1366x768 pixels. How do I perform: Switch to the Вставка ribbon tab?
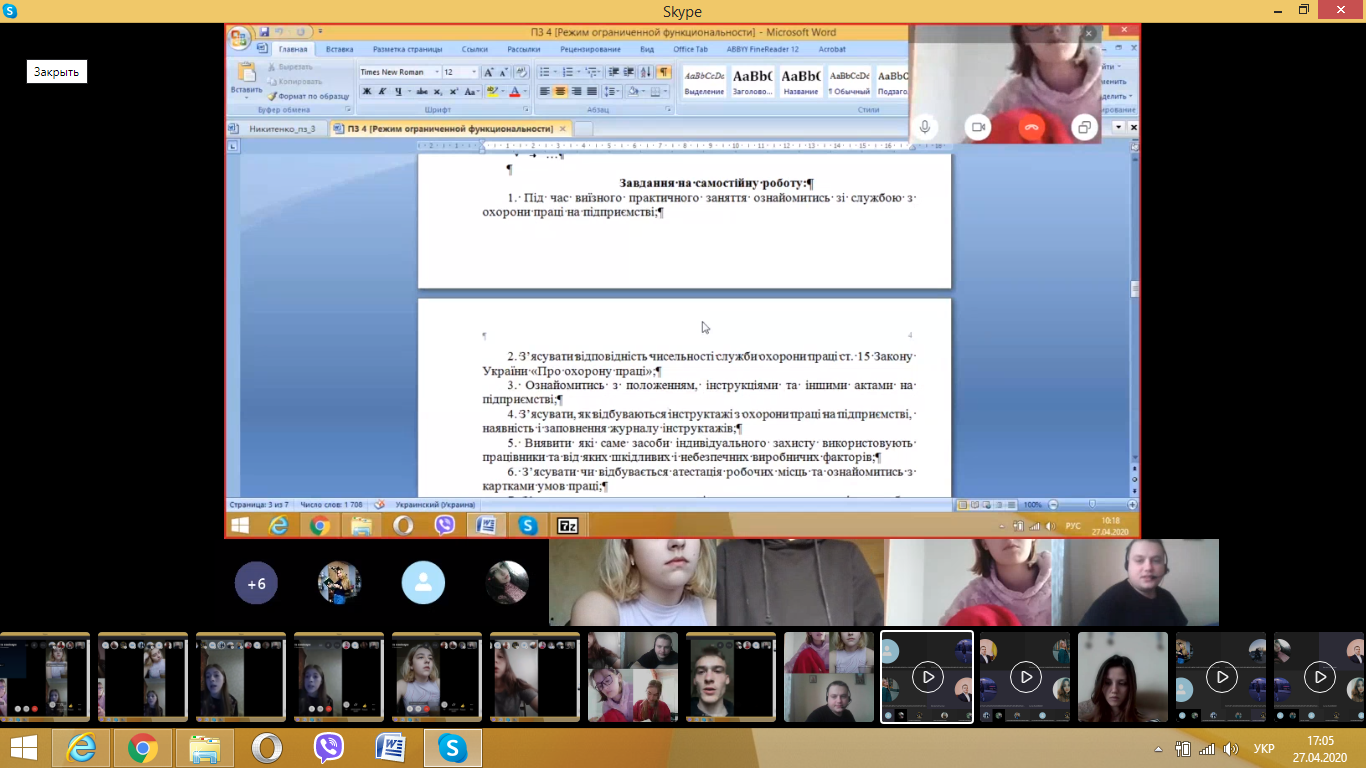coord(339,49)
